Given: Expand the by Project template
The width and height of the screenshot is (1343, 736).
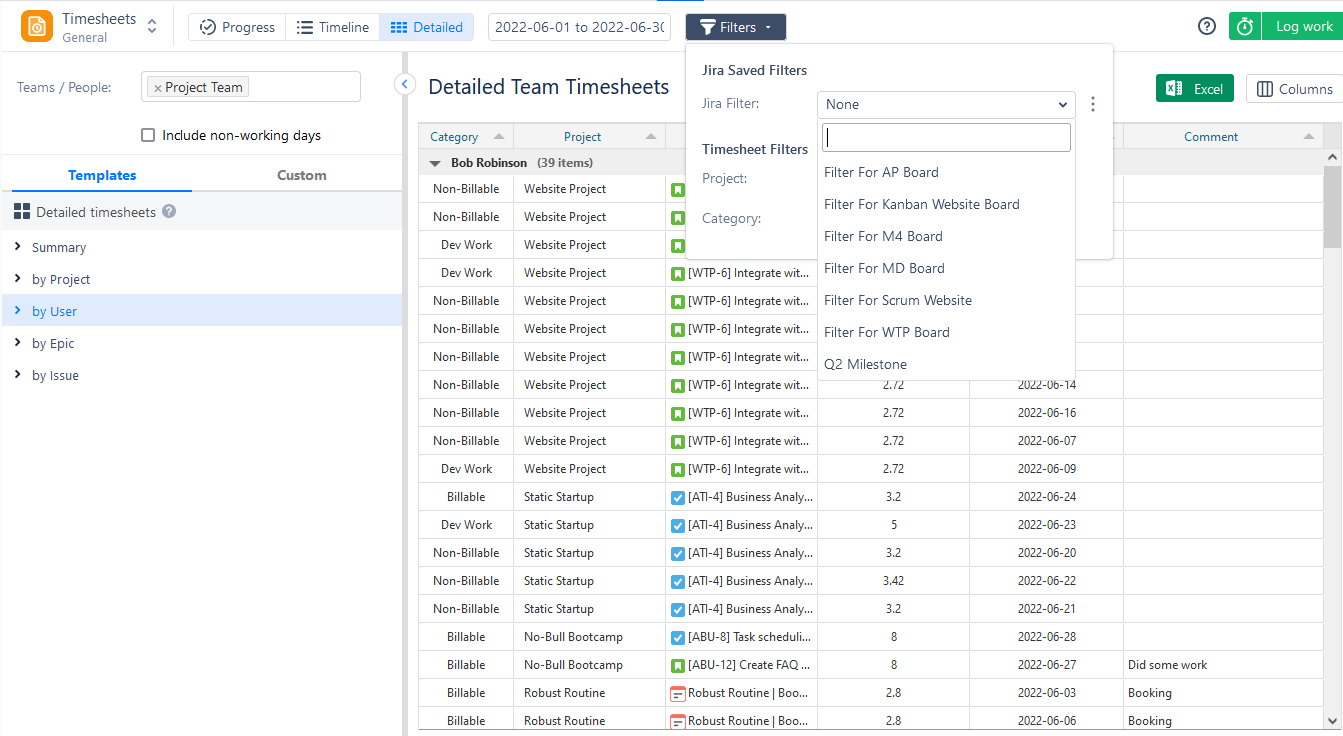Looking at the screenshot, I should point(18,279).
